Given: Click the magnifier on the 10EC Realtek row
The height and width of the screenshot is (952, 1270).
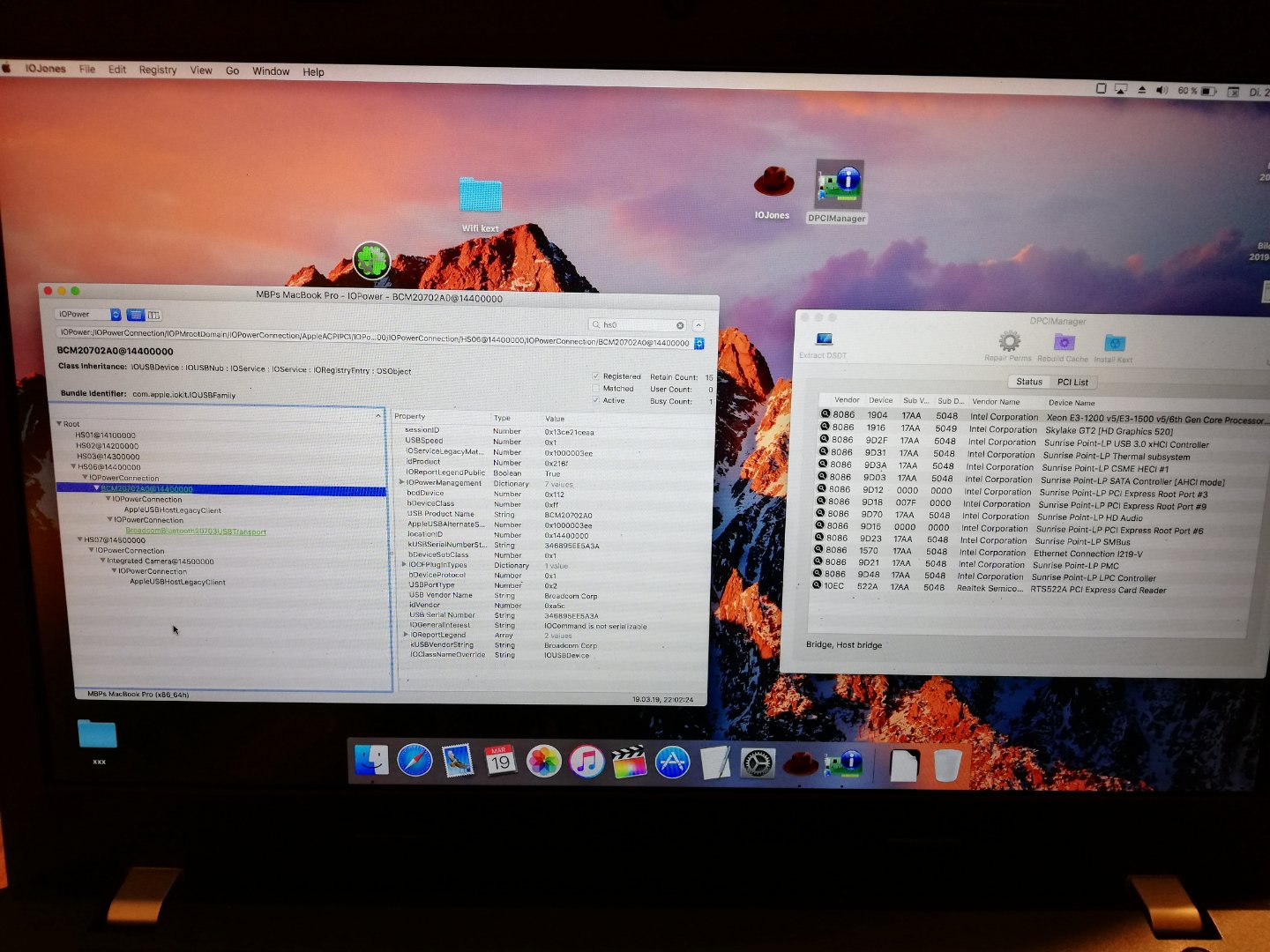Looking at the screenshot, I should [817, 585].
